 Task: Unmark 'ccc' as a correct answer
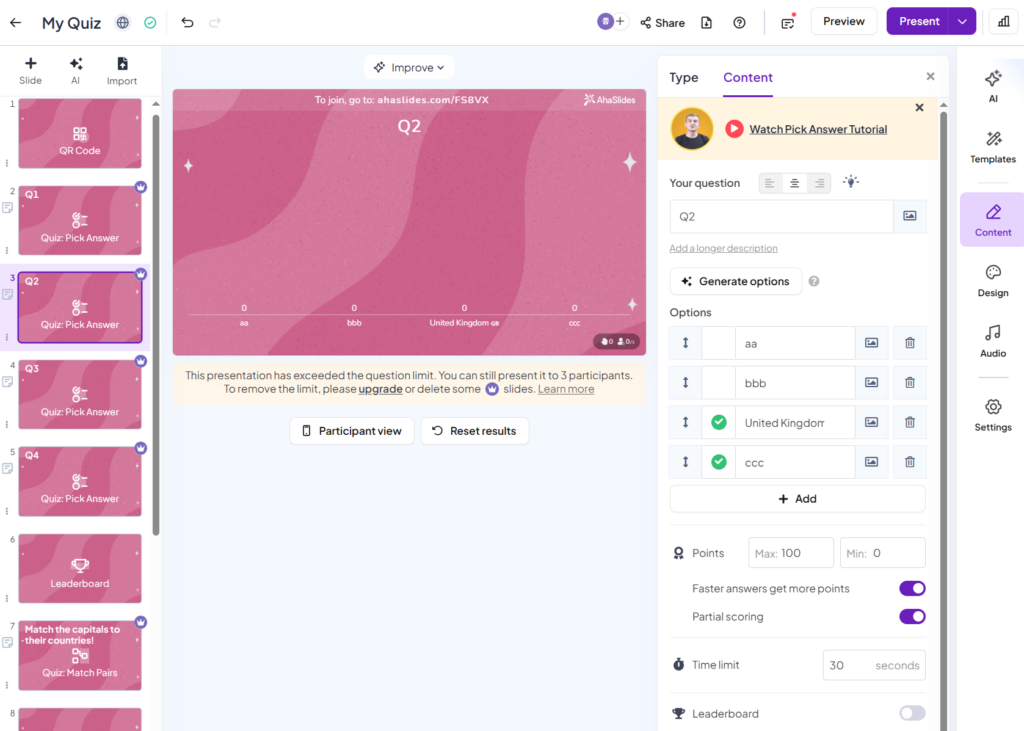pos(718,462)
